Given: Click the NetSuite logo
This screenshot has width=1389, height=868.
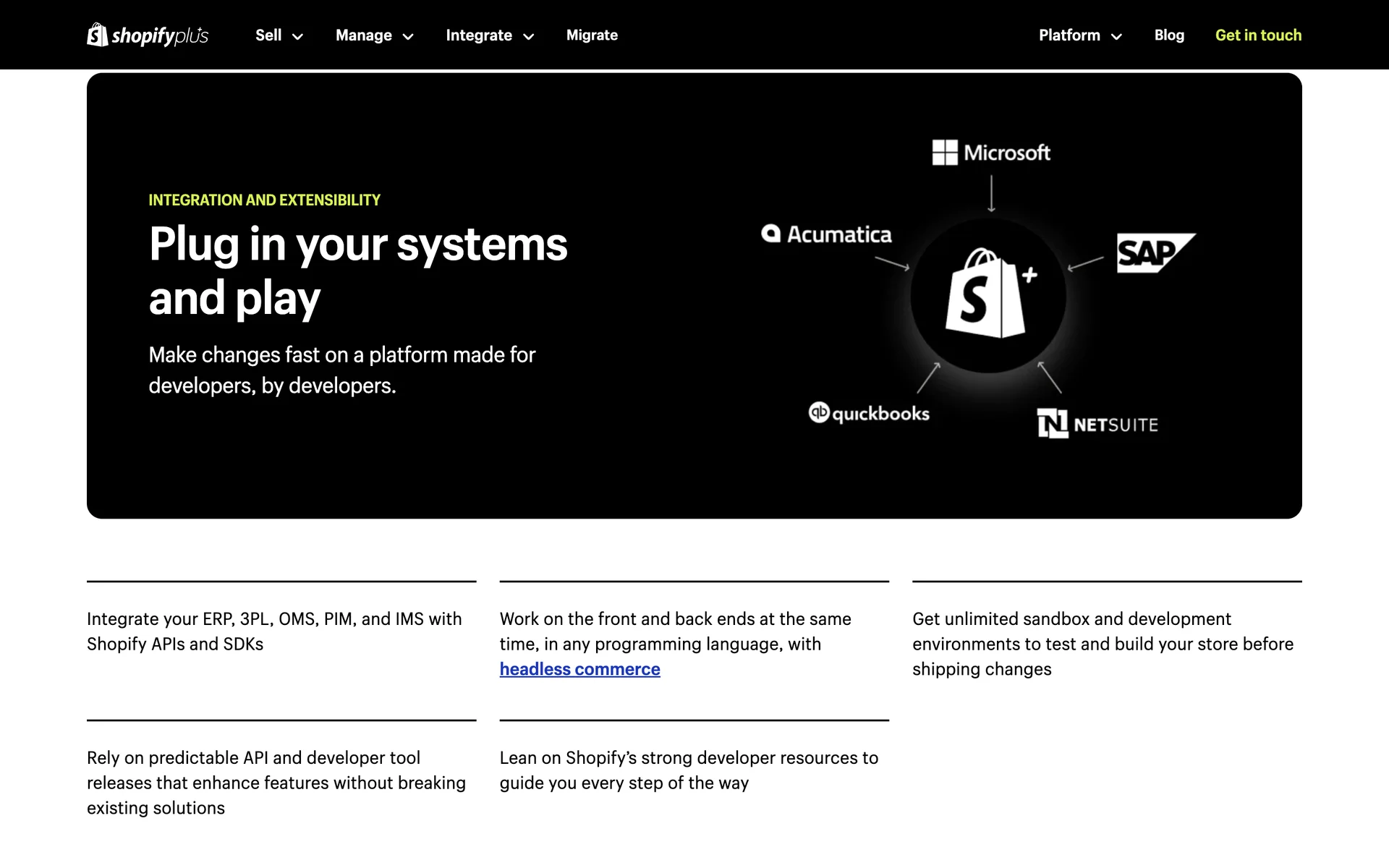Looking at the screenshot, I should [x=1097, y=424].
